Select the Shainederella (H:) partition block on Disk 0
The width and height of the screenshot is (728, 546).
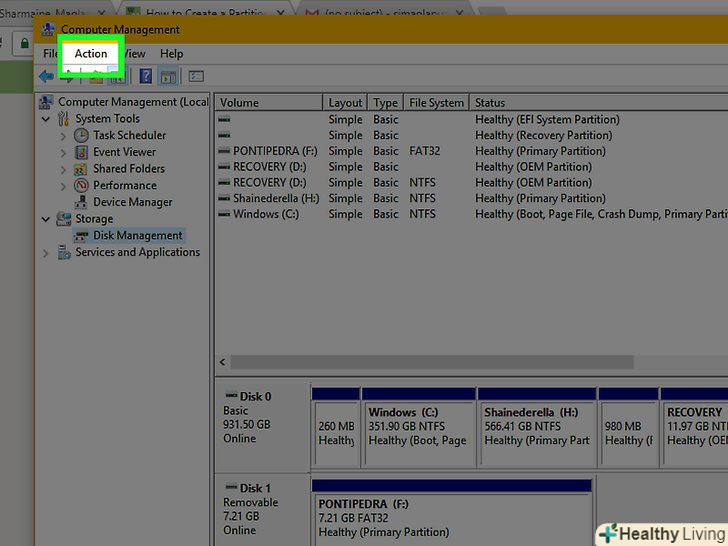[x=536, y=426]
